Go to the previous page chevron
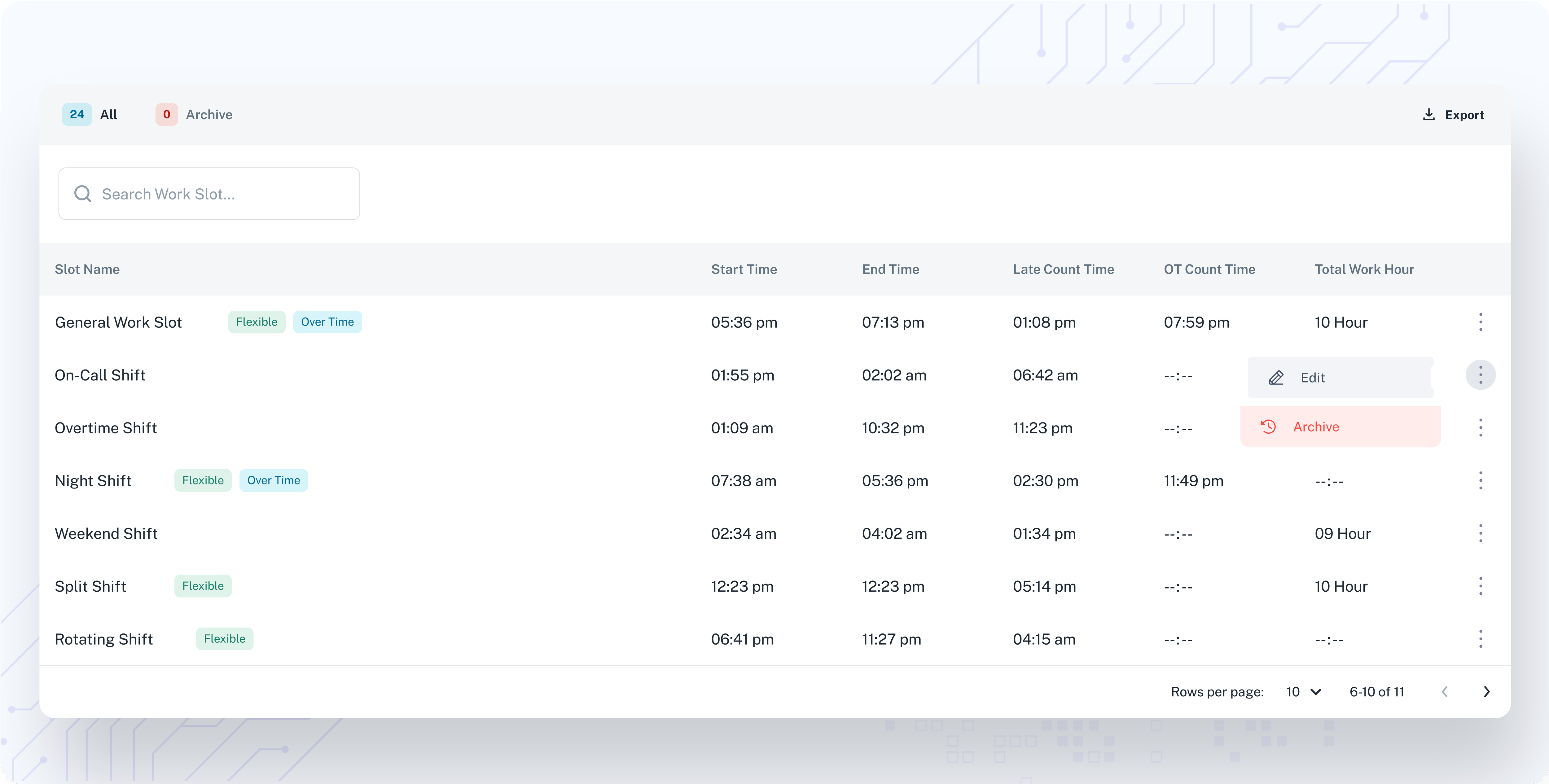The width and height of the screenshot is (1549, 784). [x=1444, y=691]
